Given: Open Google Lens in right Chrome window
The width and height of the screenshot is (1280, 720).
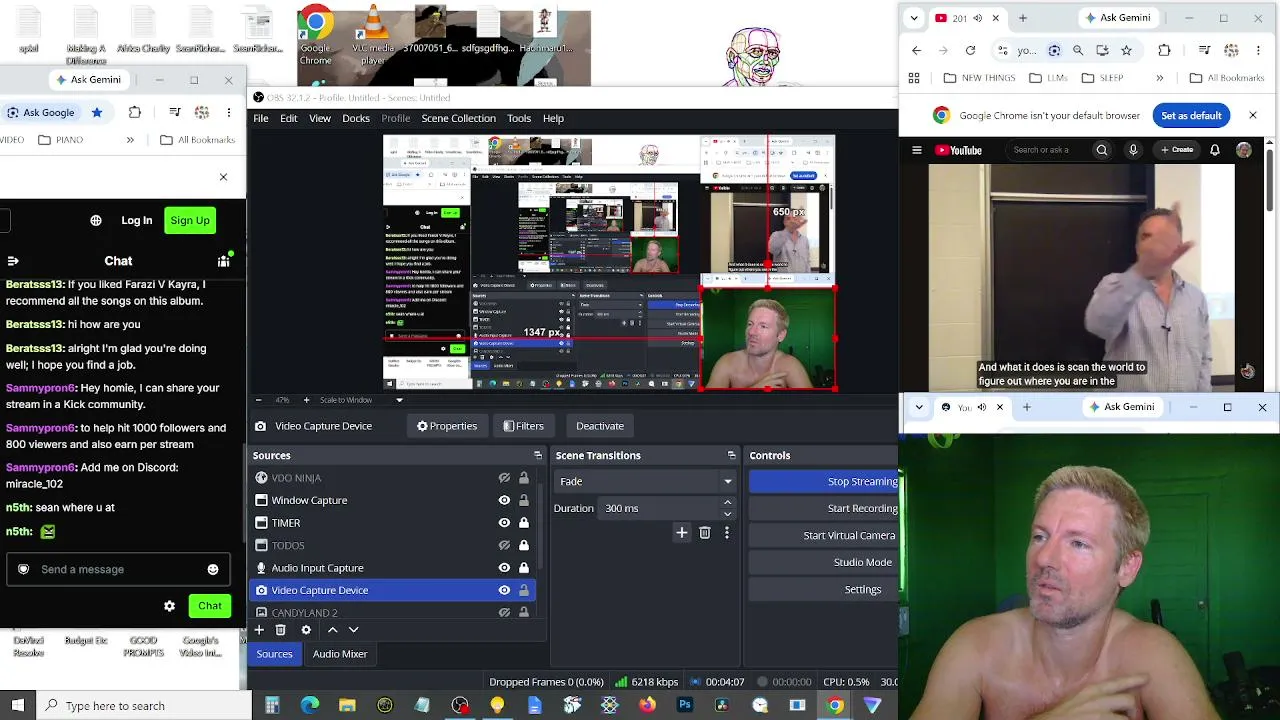Looking at the screenshot, I should click(1054, 50).
